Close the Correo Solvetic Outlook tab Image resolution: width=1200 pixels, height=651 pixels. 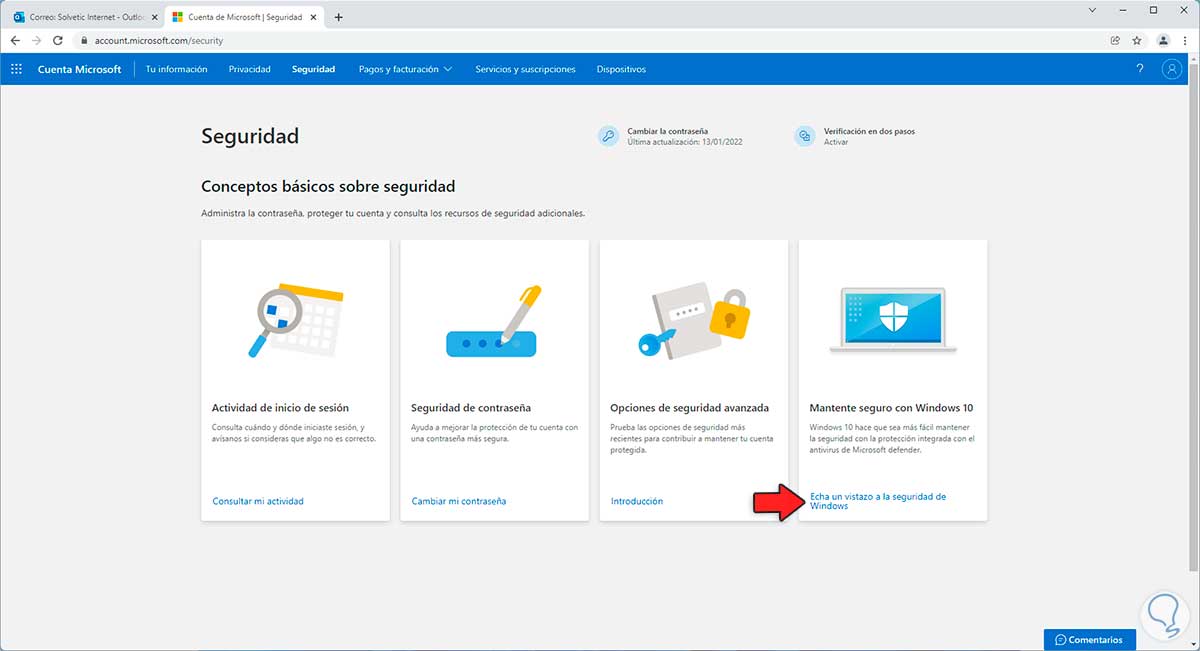tap(154, 17)
